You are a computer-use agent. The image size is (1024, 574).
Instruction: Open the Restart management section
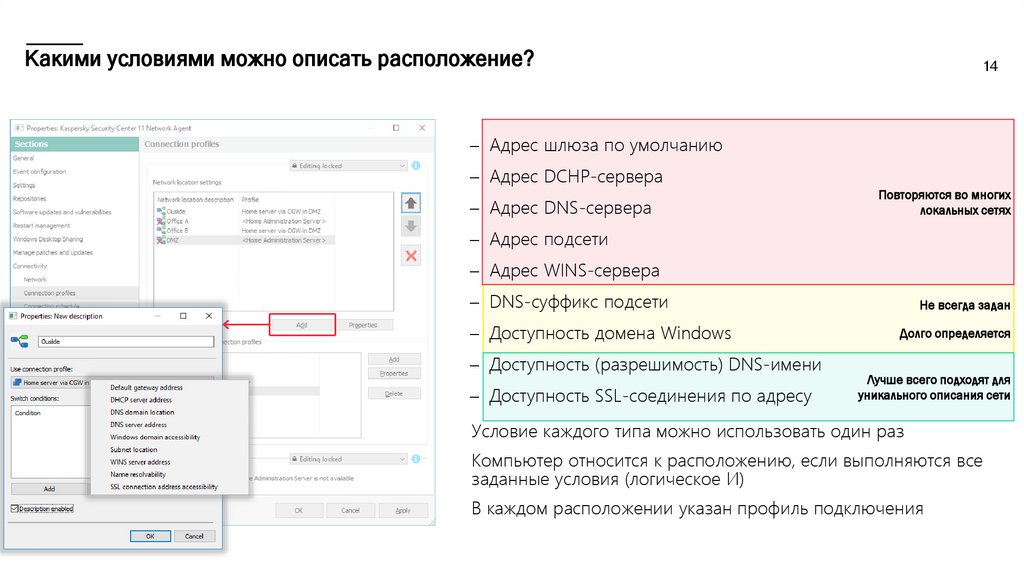(x=42, y=226)
